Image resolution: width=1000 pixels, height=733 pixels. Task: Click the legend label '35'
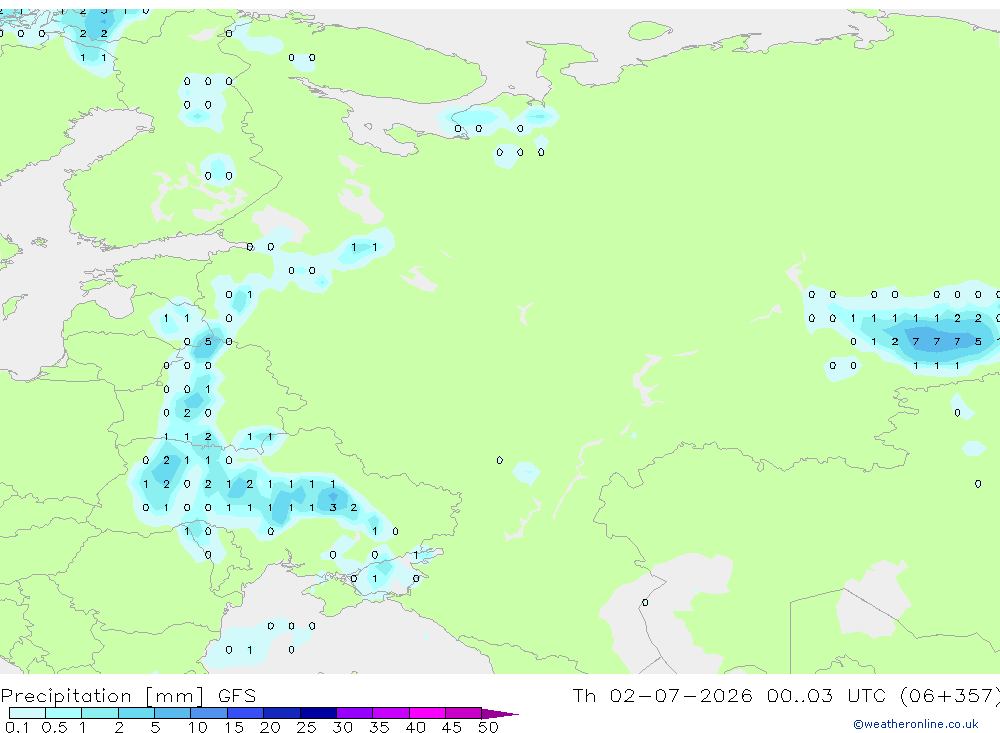tap(379, 727)
